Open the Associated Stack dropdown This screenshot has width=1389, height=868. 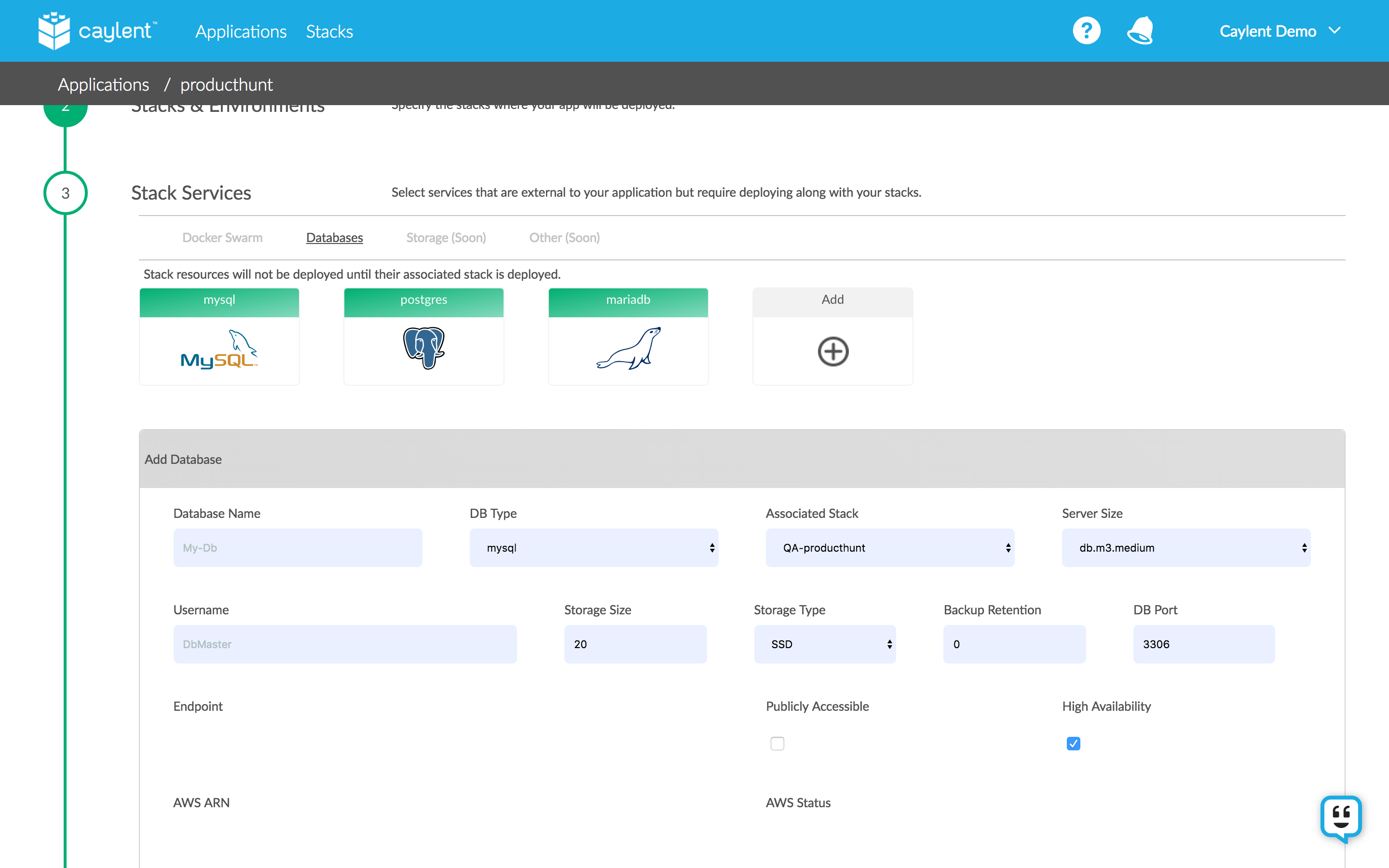pos(890,548)
